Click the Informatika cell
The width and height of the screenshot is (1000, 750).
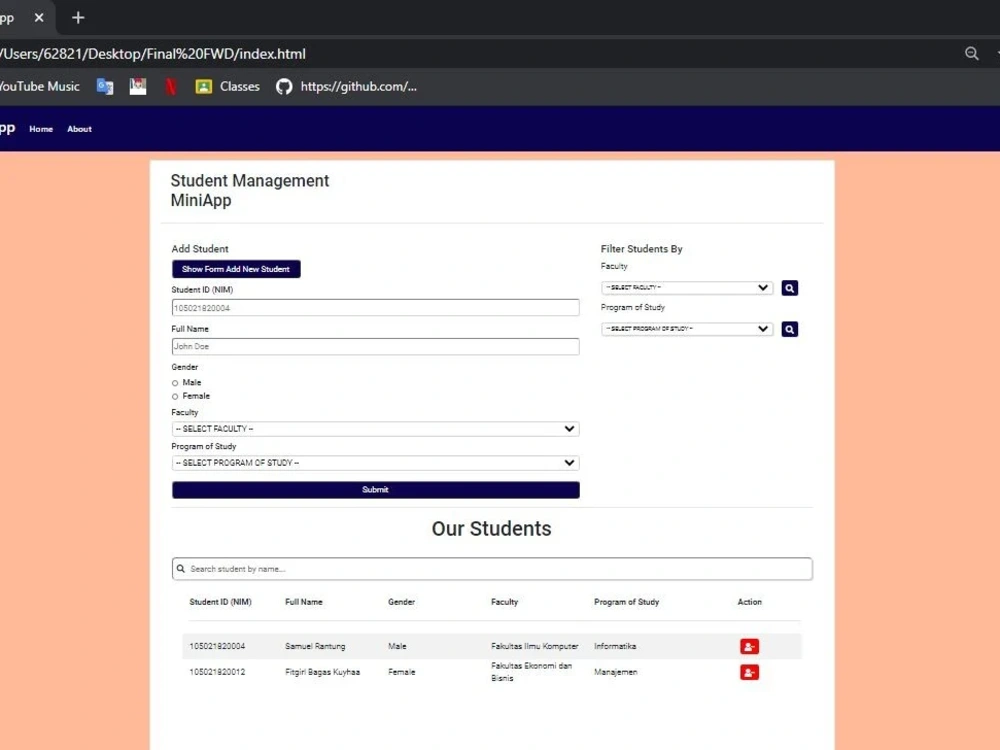click(615, 647)
